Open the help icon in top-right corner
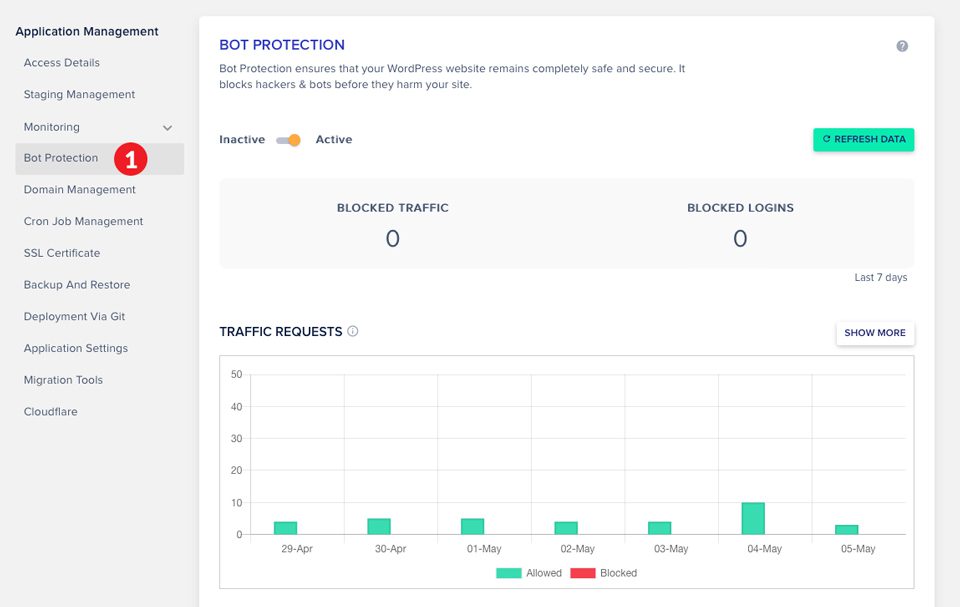This screenshot has width=960, height=607. 901,46
